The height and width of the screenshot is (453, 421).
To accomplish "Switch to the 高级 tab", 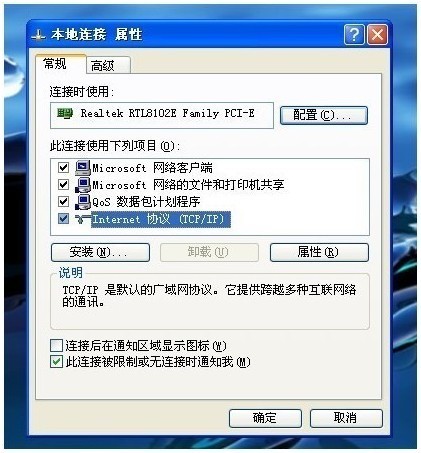I will (x=108, y=65).
